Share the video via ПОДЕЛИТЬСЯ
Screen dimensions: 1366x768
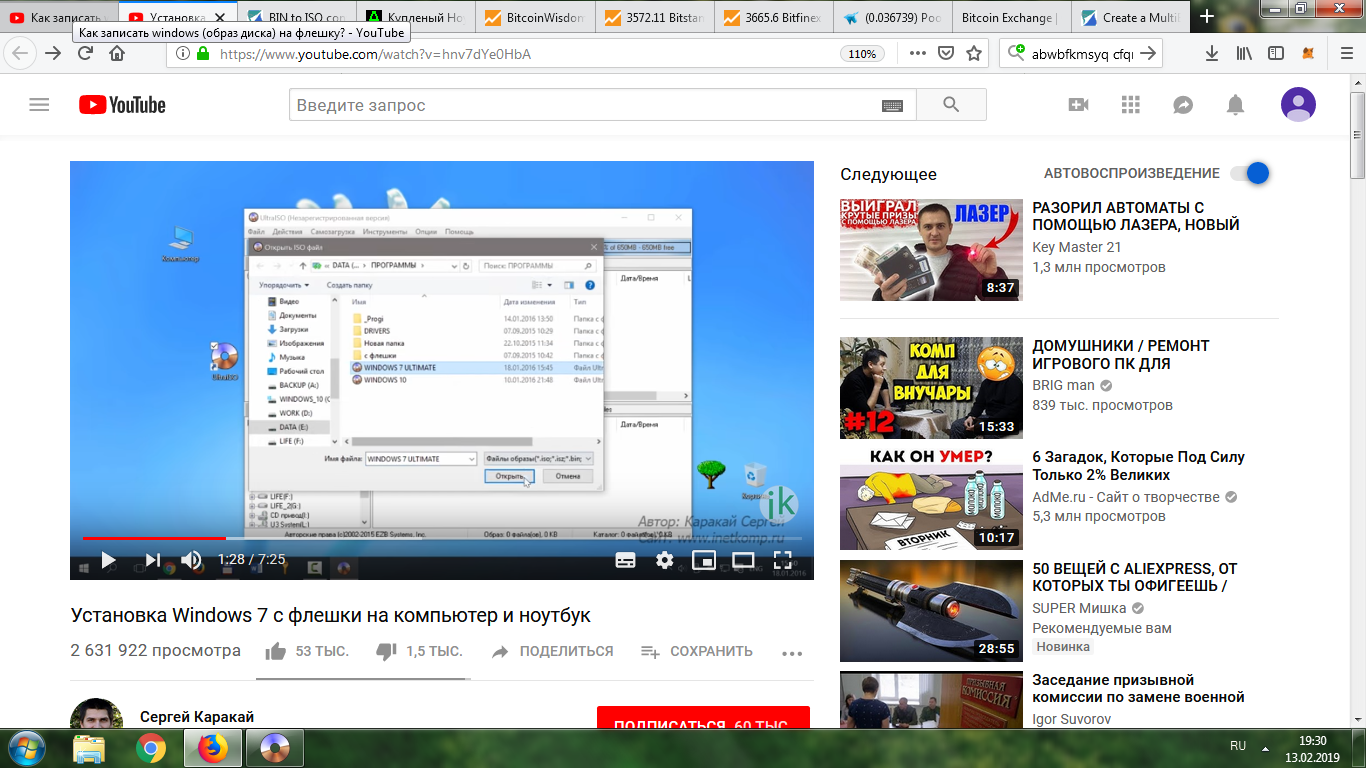coord(552,651)
